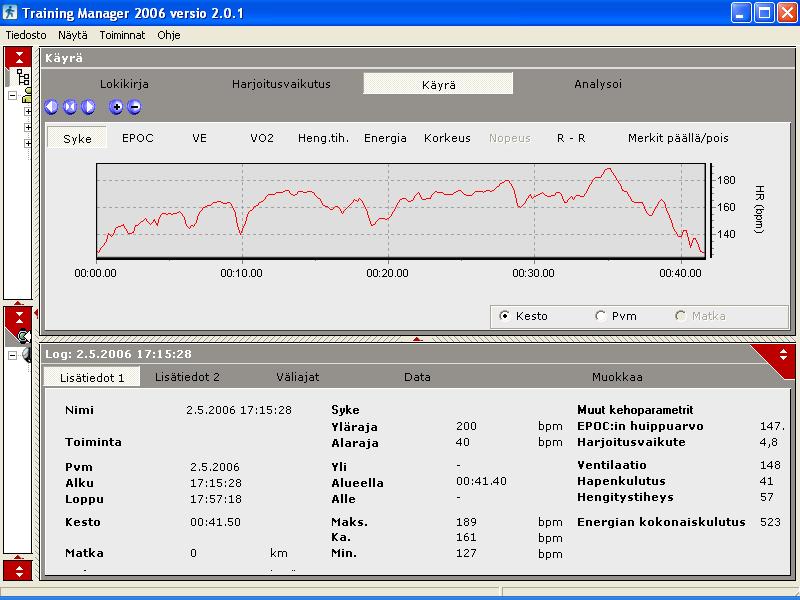Expand the first child tree node
Viewport: 800px width, 600px height.
click(28, 112)
